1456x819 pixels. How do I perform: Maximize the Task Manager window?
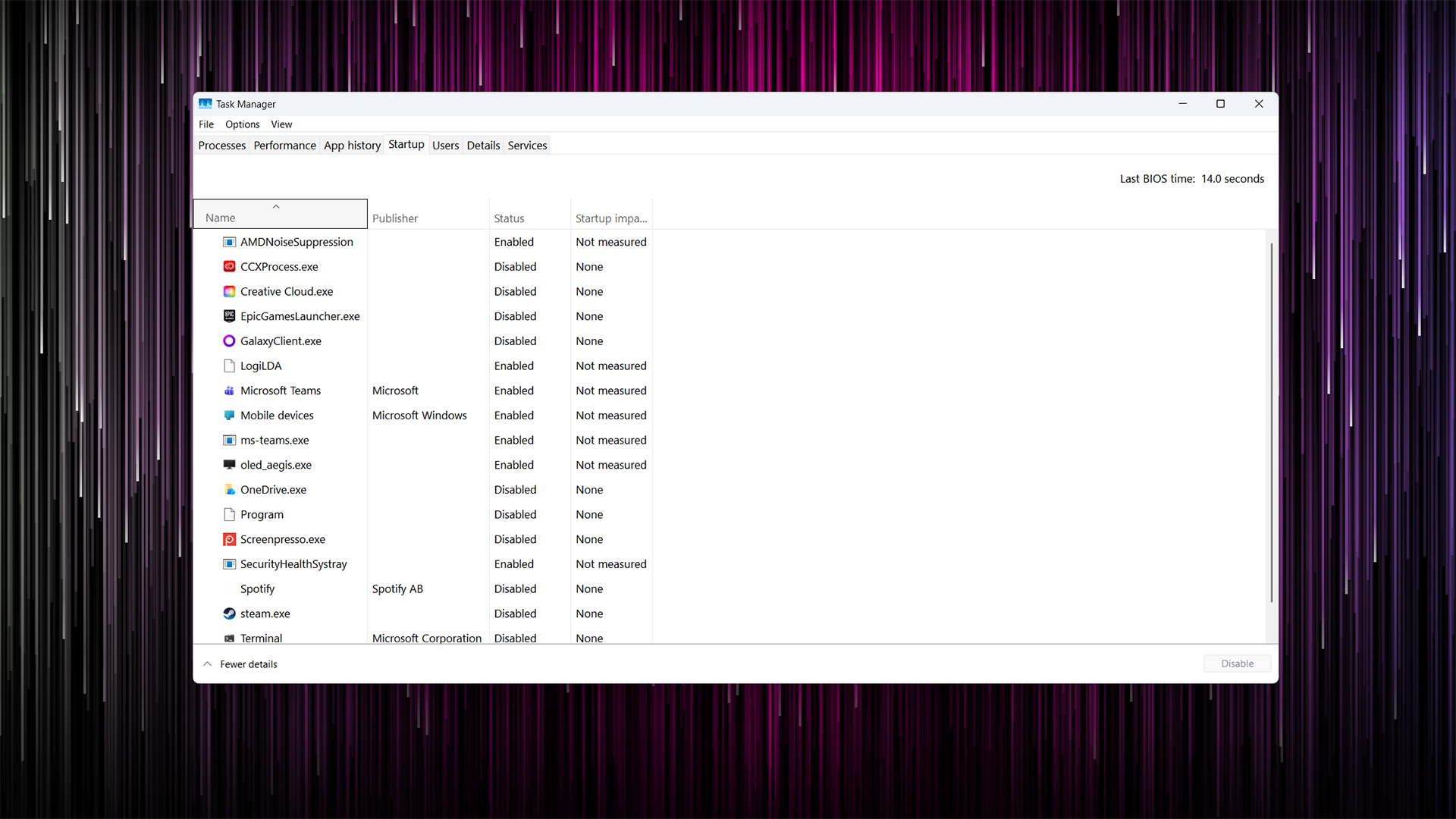[x=1220, y=104]
